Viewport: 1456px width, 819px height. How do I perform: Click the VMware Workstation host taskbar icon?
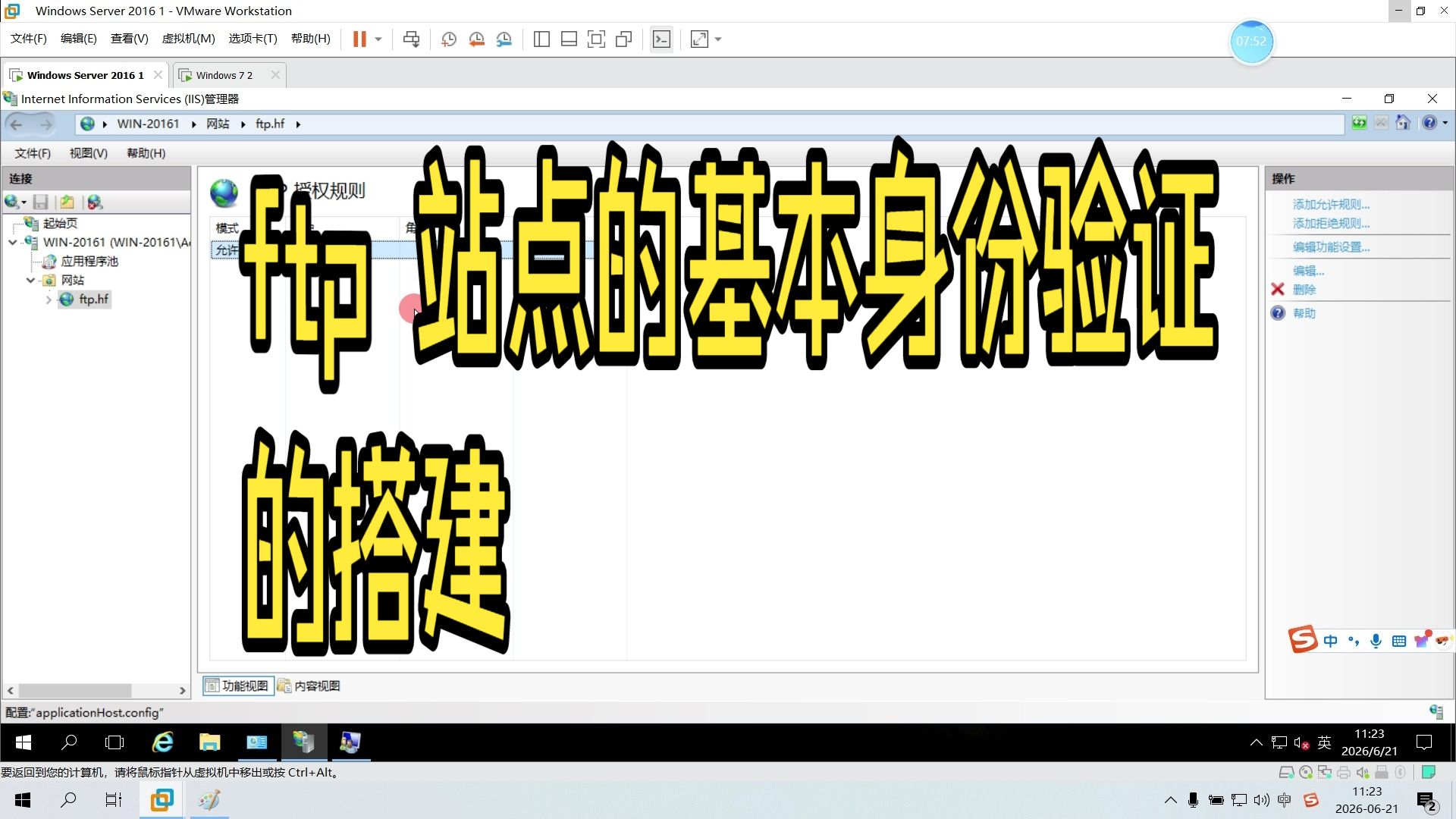(162, 799)
